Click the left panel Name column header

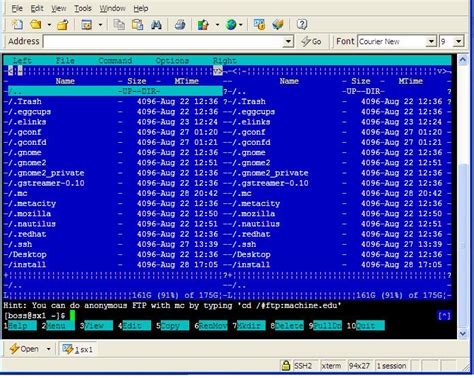point(65,81)
